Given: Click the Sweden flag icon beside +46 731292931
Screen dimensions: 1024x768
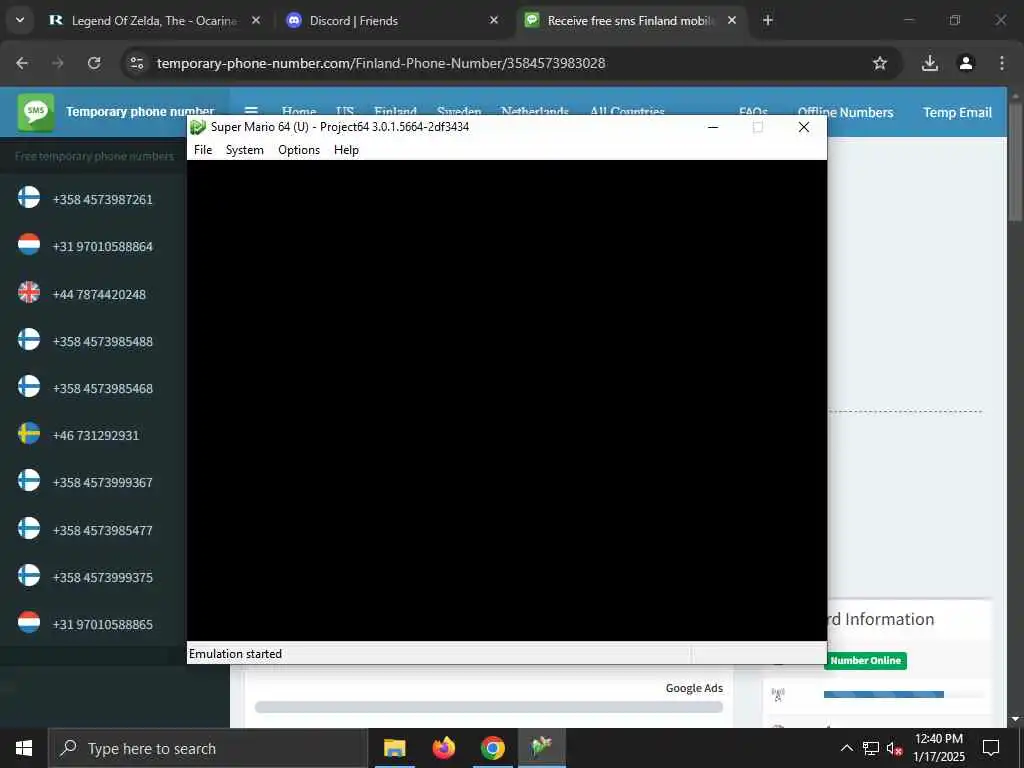Looking at the screenshot, I should click(x=29, y=433).
